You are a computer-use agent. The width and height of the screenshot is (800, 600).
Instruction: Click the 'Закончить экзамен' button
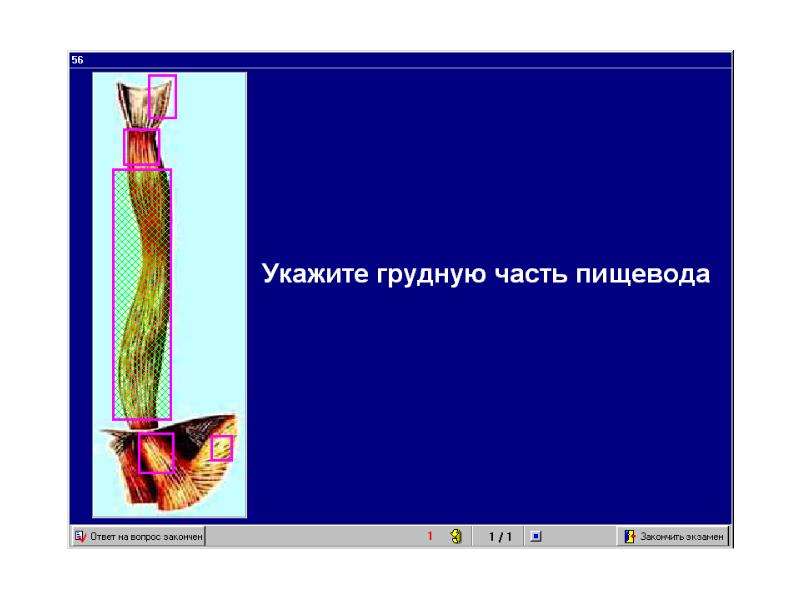tap(673, 536)
